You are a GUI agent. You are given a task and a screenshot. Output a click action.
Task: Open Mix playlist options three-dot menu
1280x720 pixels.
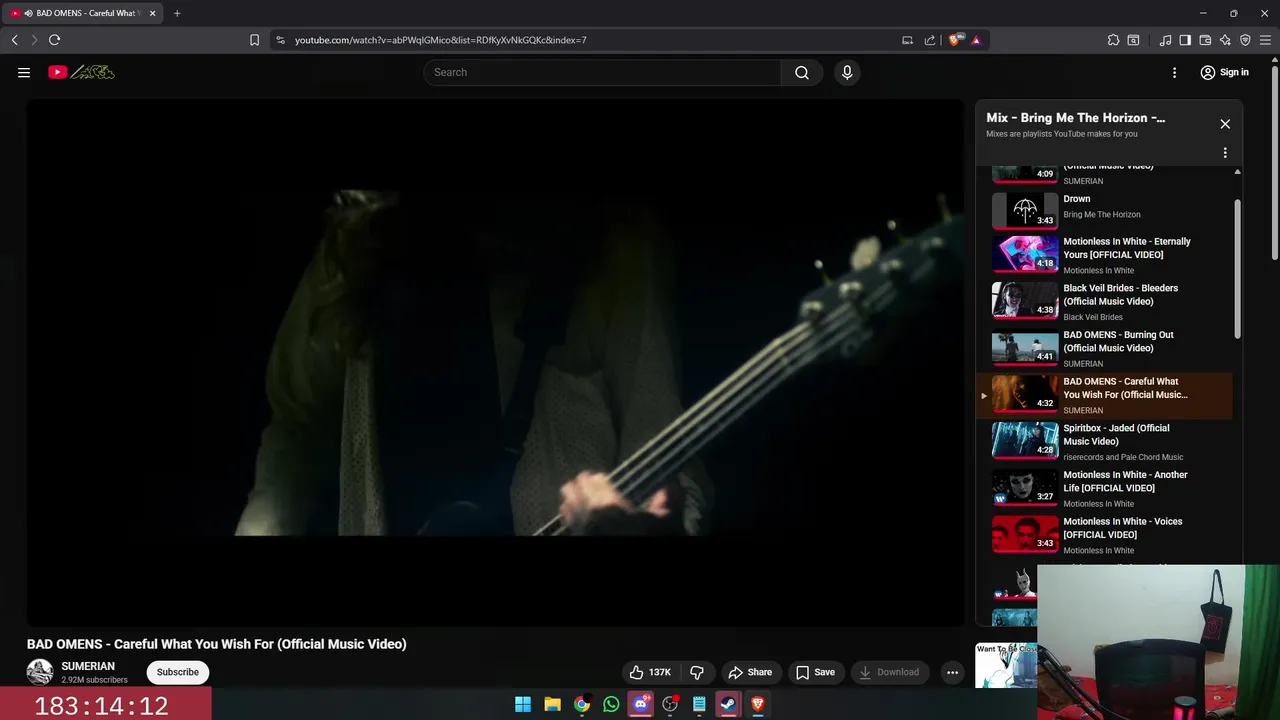(1225, 153)
